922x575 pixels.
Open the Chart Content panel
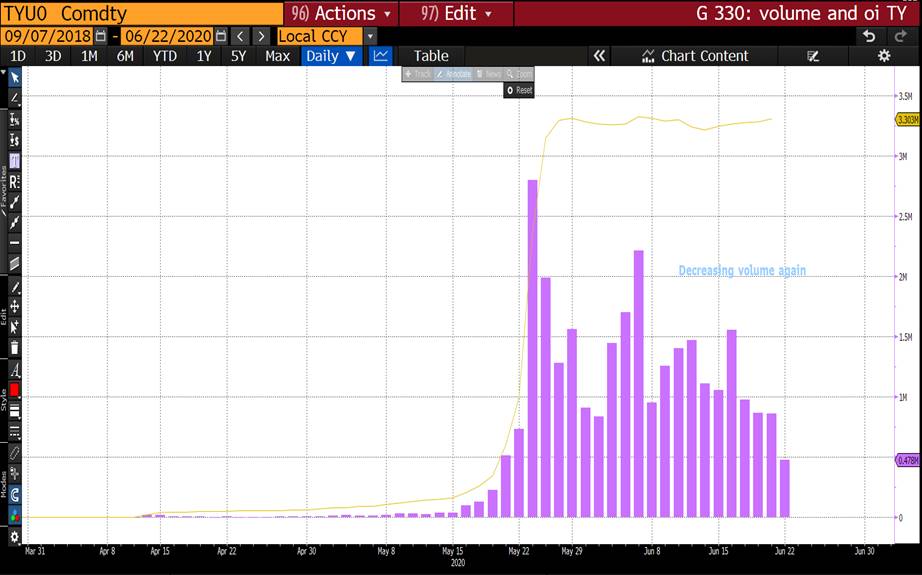[695, 56]
